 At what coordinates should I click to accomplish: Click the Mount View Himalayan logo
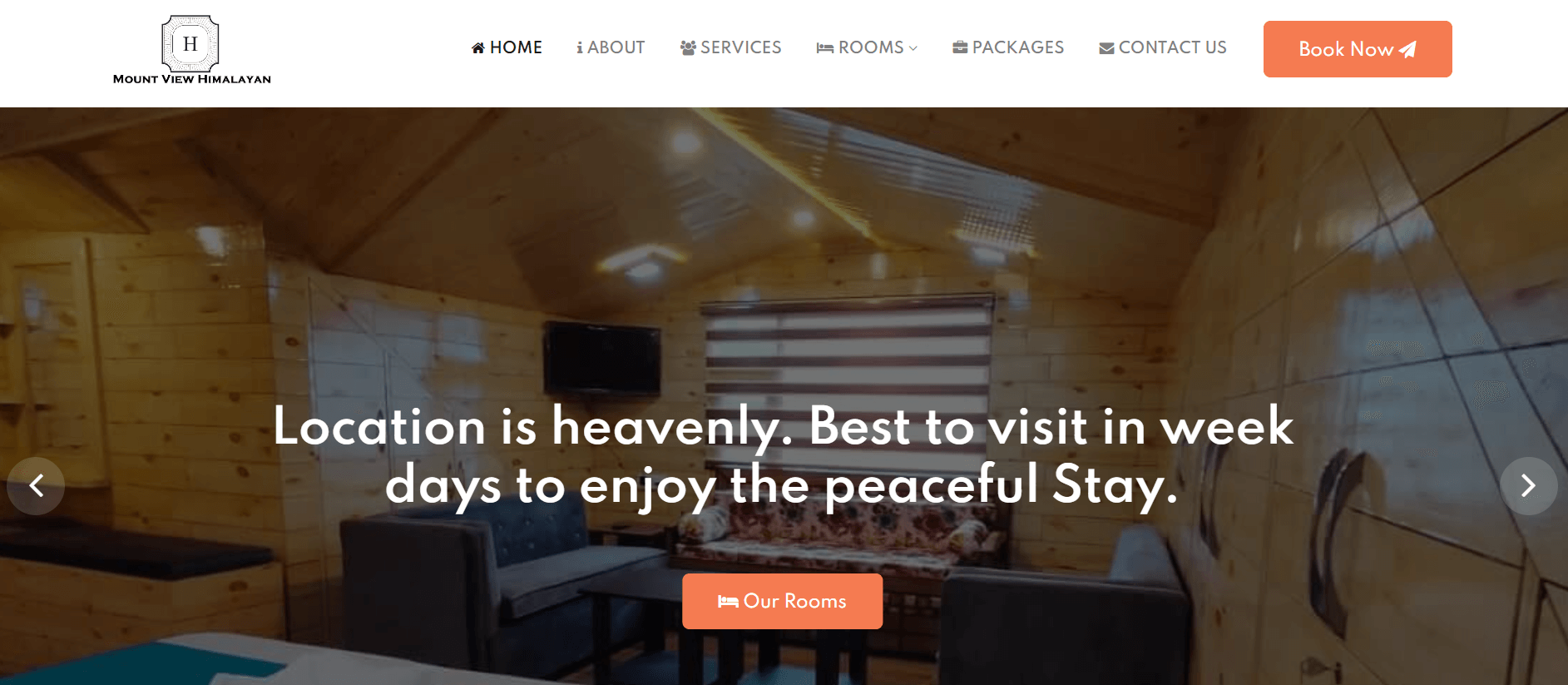pos(191,50)
